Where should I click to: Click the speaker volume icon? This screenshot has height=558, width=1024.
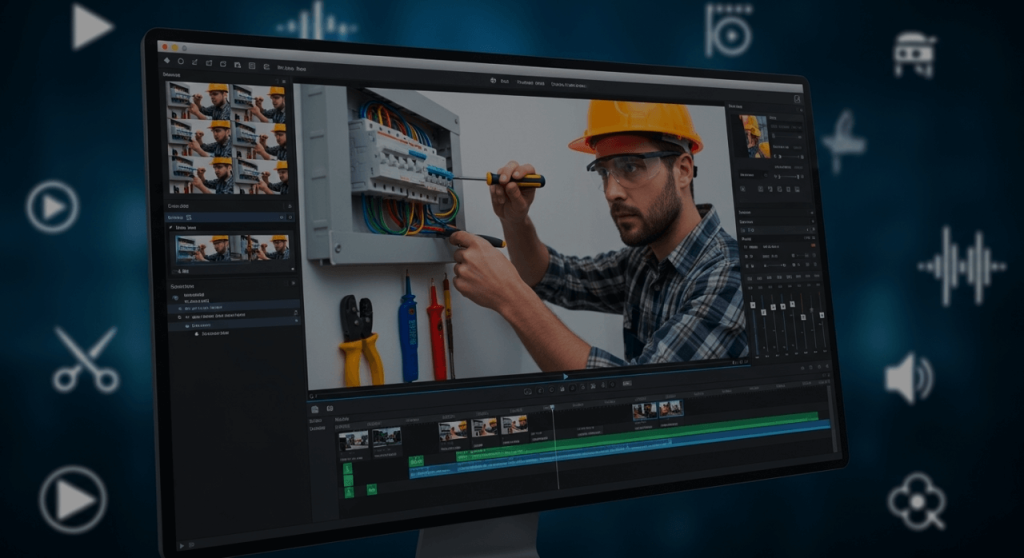click(908, 379)
